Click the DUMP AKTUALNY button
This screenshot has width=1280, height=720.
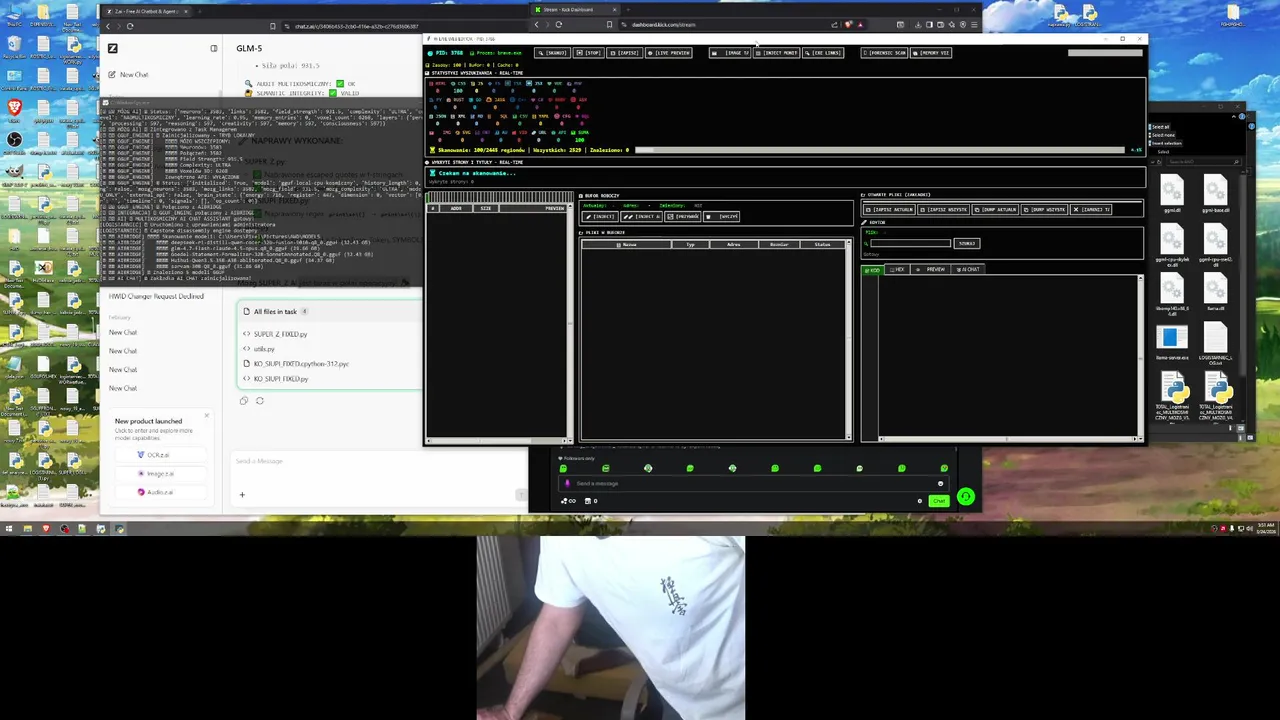997,210
